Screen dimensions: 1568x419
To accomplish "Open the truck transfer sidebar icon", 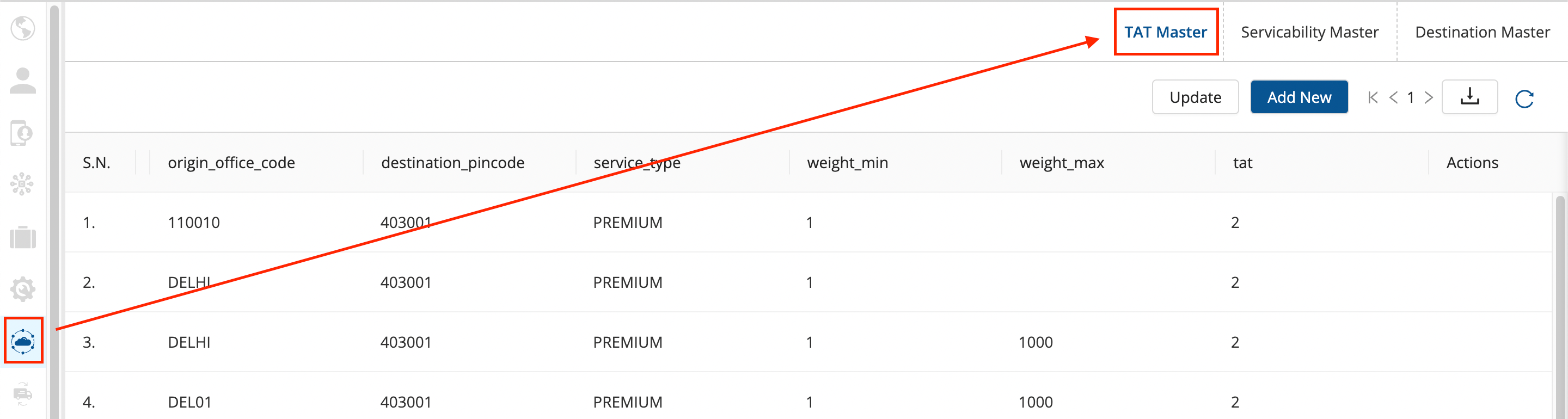I will coord(22,393).
